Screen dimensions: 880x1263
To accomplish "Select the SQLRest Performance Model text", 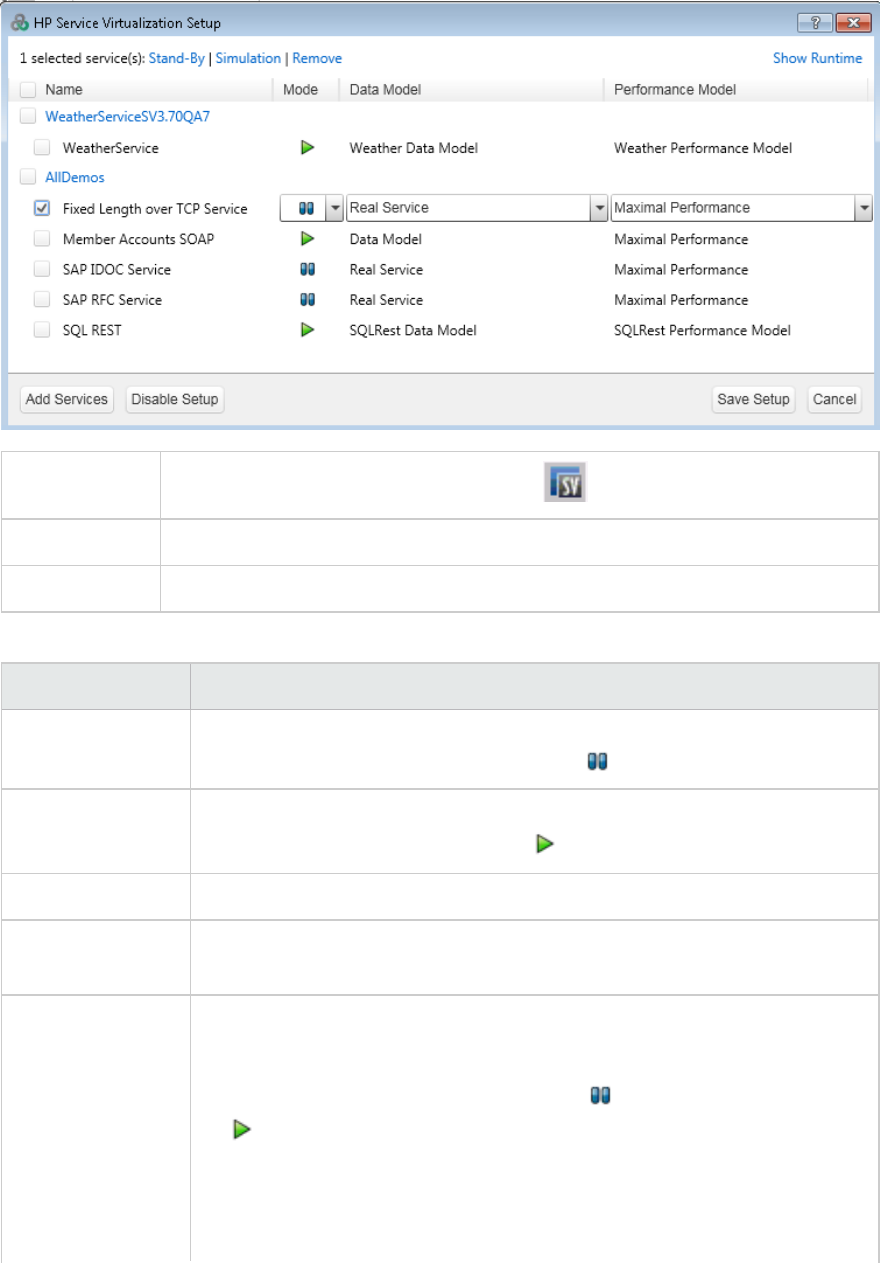I will 702,330.
